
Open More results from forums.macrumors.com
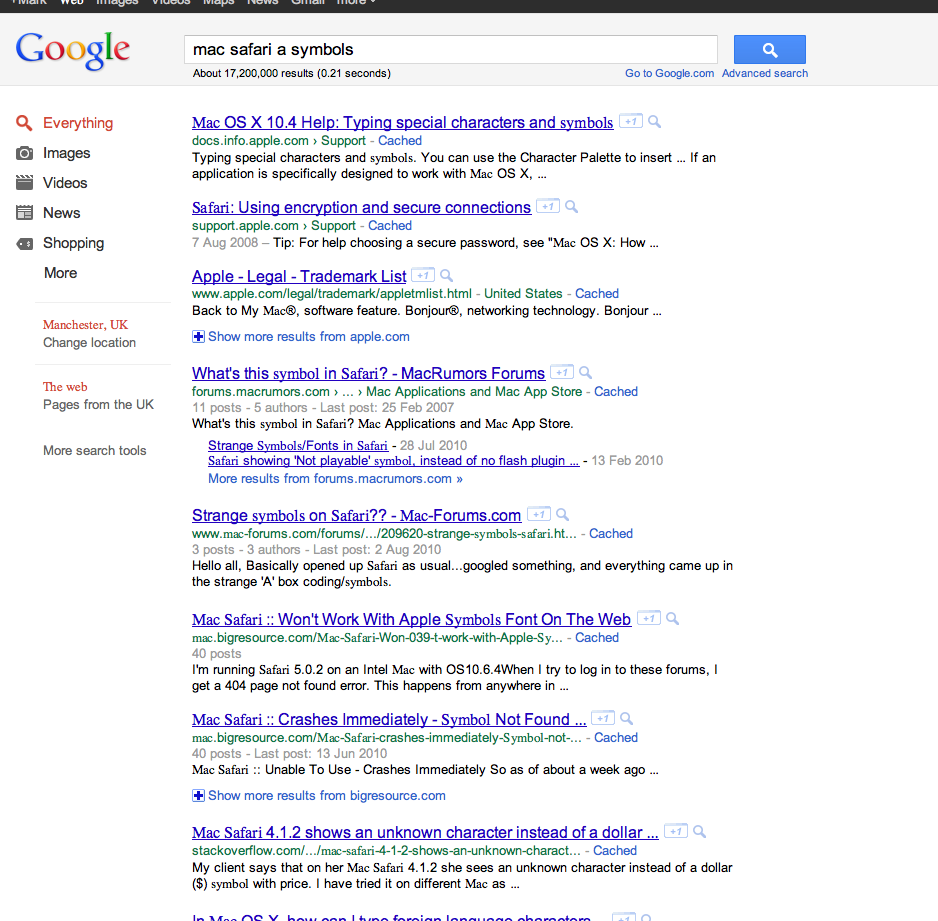click(335, 478)
